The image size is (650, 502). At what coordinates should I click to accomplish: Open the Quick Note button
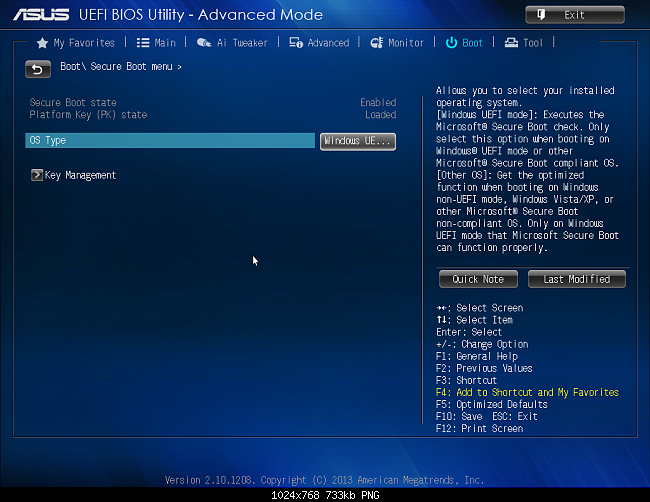(478, 279)
